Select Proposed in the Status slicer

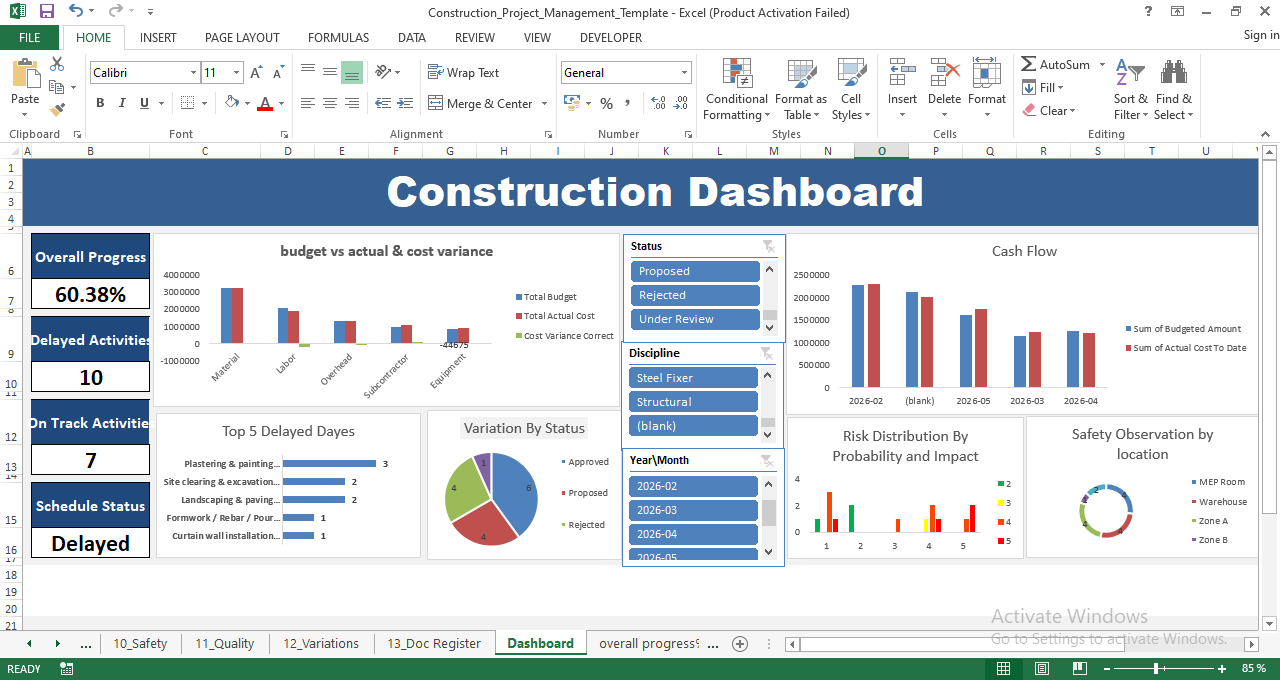point(695,270)
